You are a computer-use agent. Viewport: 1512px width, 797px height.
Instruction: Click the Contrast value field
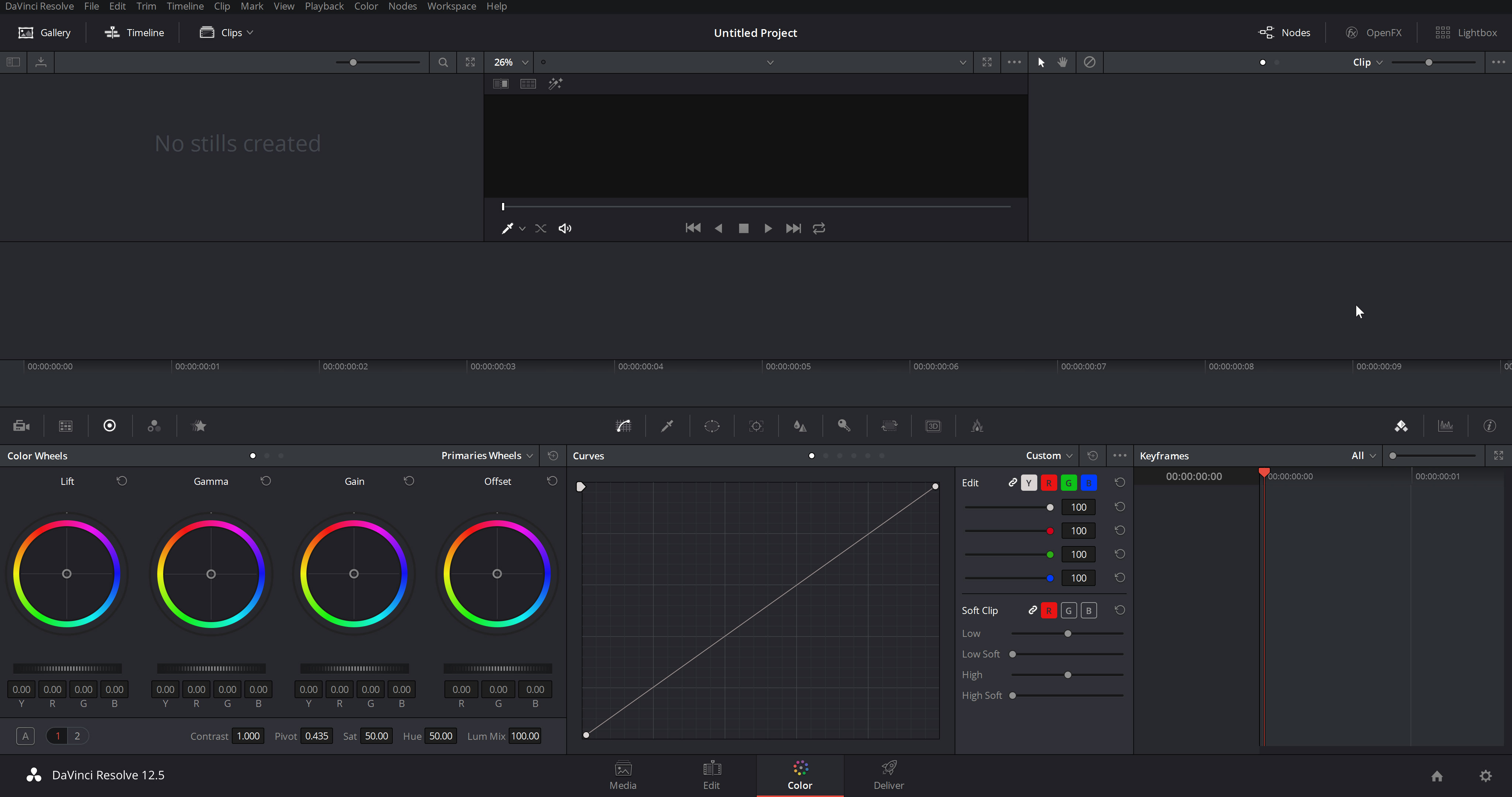tap(248, 736)
